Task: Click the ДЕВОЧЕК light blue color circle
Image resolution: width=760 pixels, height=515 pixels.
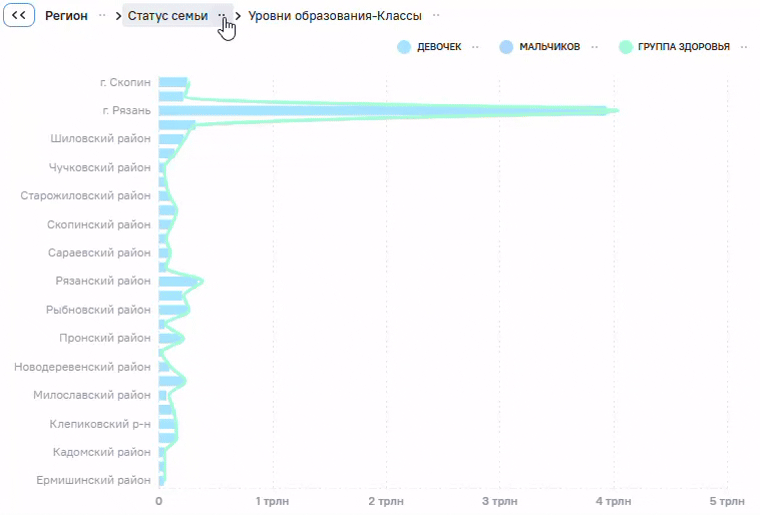Action: pos(404,47)
